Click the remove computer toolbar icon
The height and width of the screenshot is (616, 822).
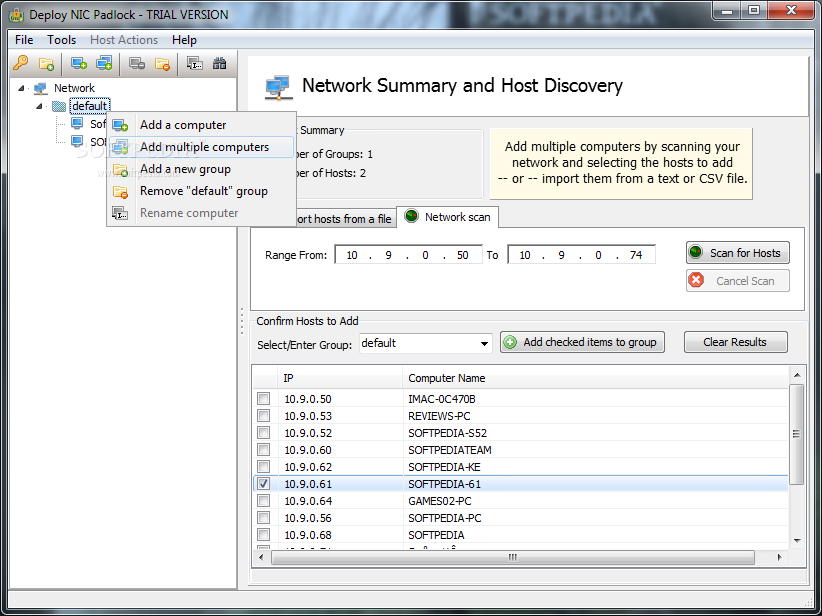tap(137, 63)
